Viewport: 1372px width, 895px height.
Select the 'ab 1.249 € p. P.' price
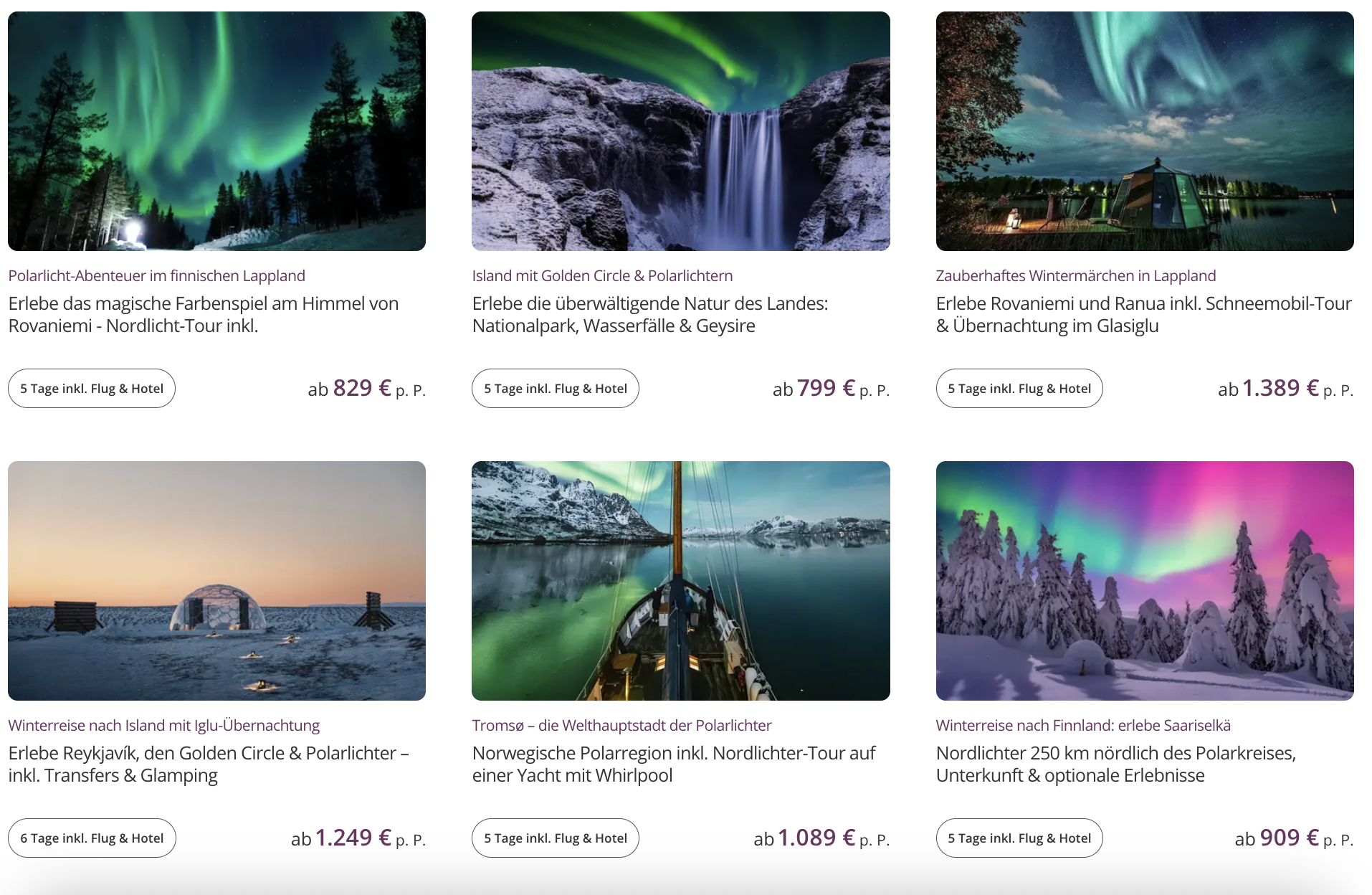(358, 838)
